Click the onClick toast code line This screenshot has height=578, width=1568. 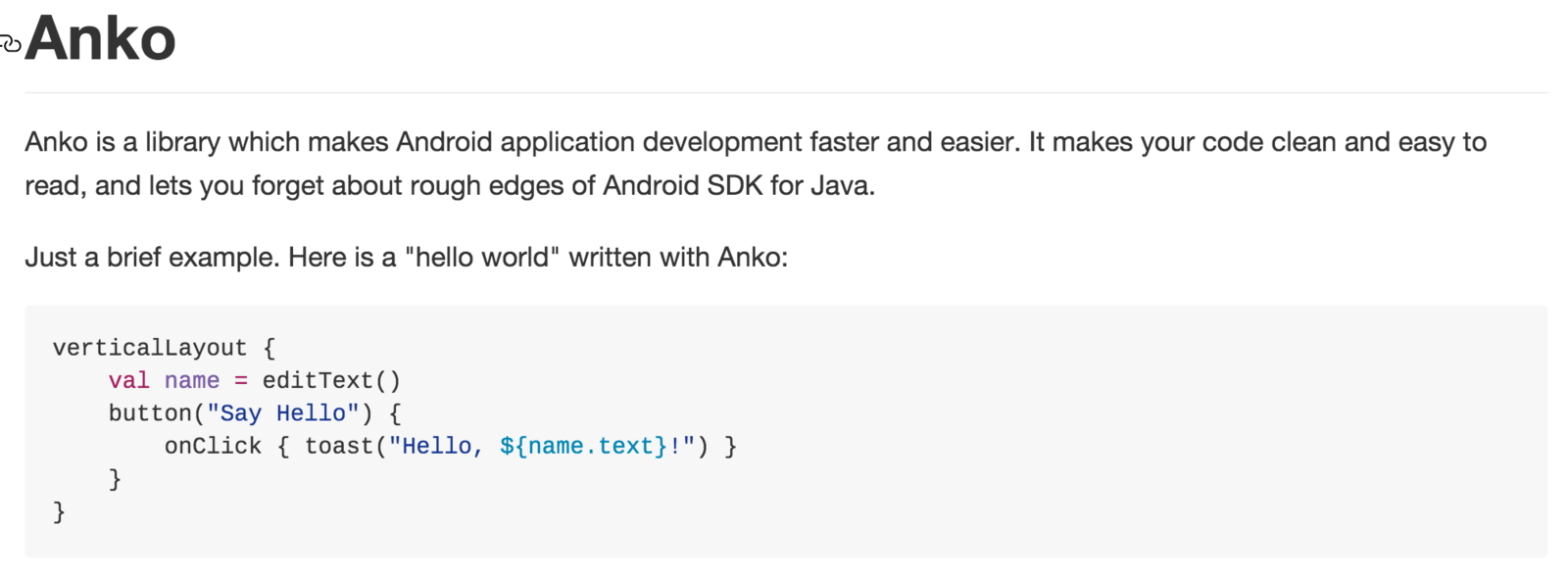coord(451,446)
